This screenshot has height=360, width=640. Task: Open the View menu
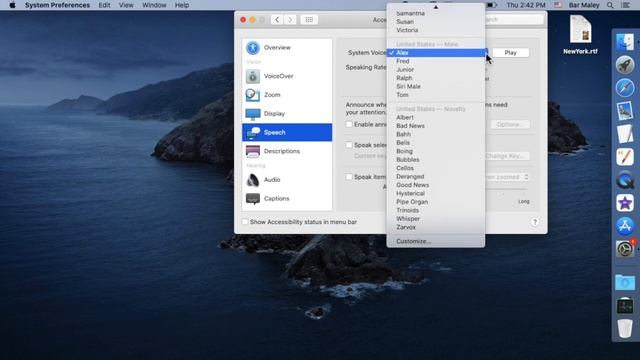[x=126, y=5]
